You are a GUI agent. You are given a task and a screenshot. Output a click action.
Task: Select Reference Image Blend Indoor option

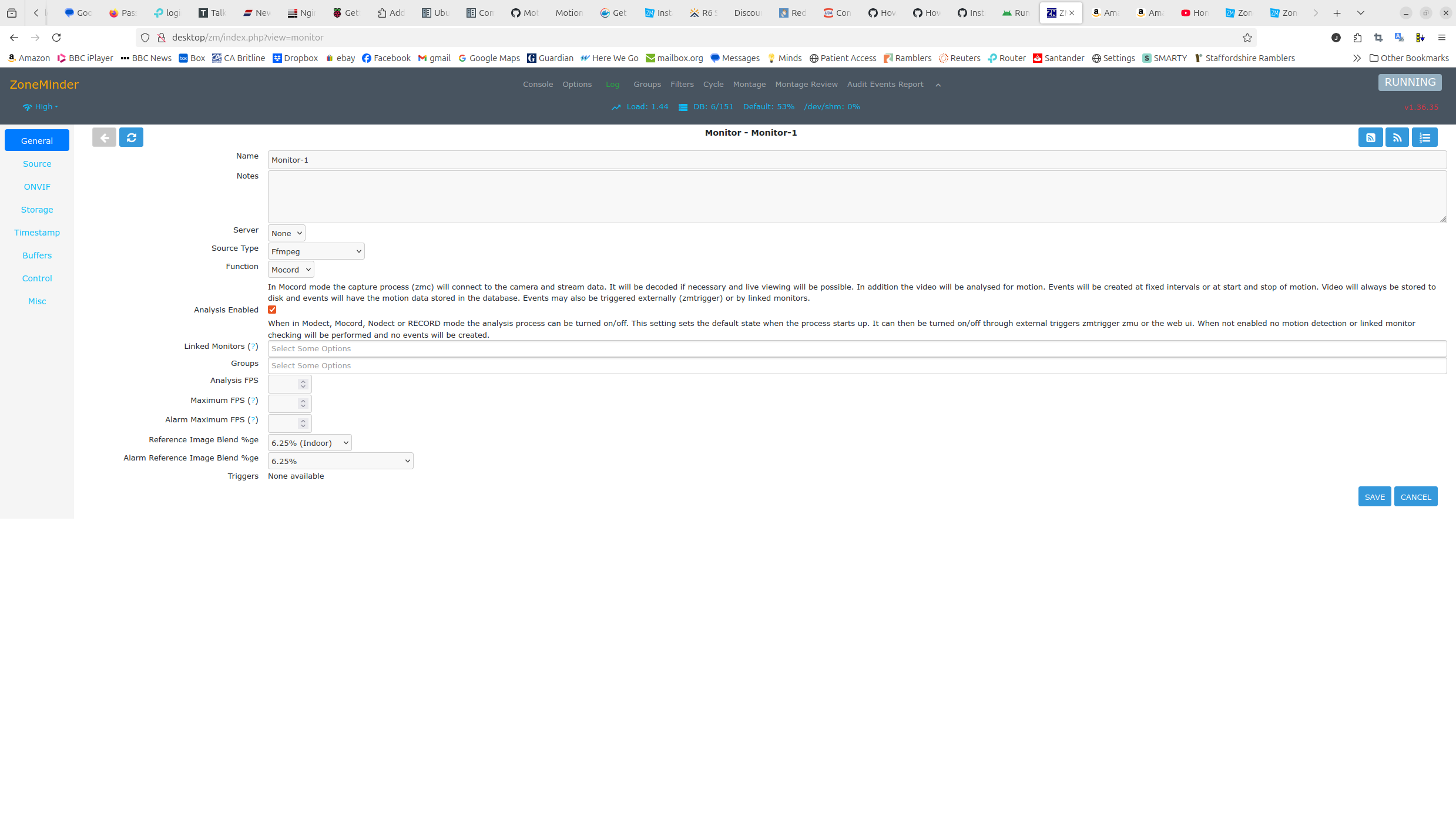tap(309, 442)
